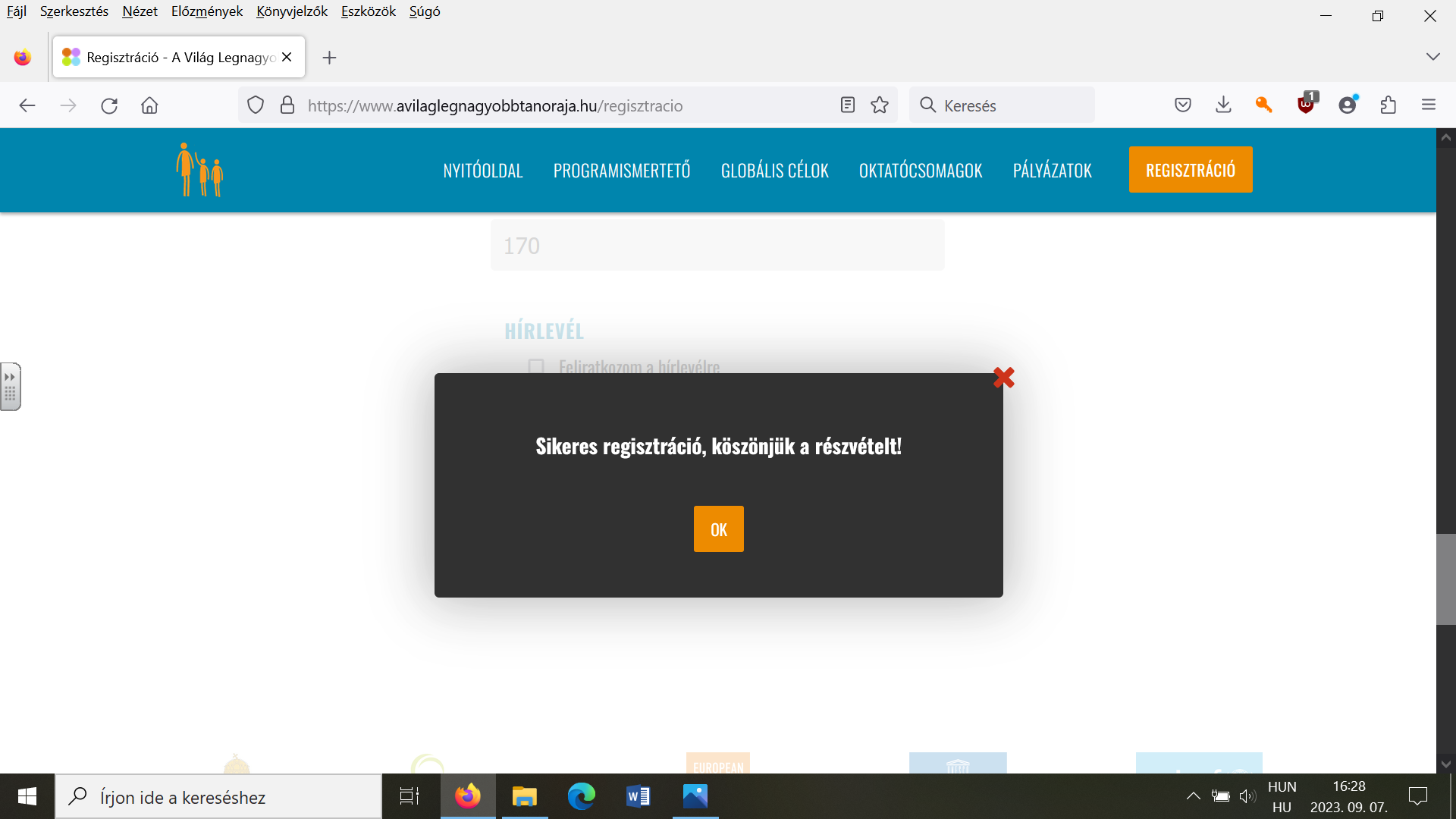The image size is (1456, 819).
Task: Show hidden system tray icons
Action: (x=1193, y=796)
